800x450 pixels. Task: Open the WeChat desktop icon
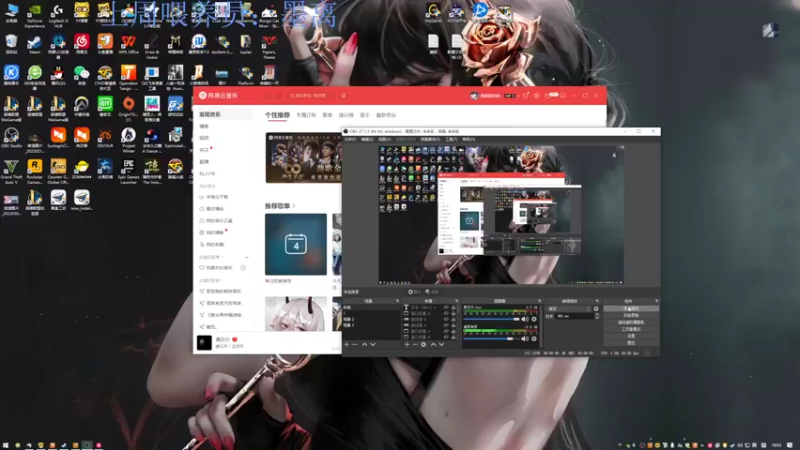(x=81, y=76)
